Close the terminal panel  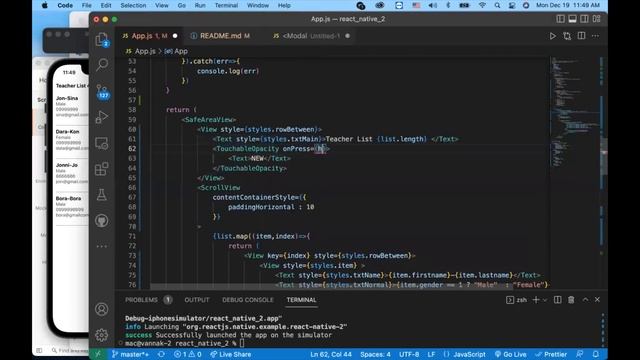pos(597,300)
